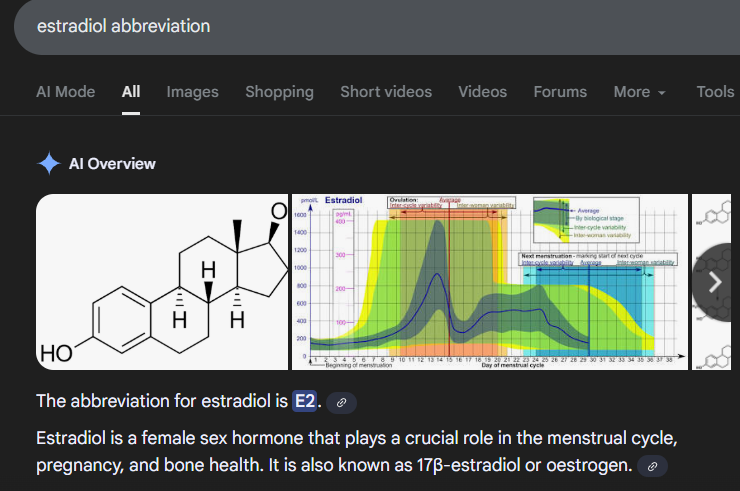
Task: Click the estradiol female sex hormone paragraph
Action: click(340, 452)
